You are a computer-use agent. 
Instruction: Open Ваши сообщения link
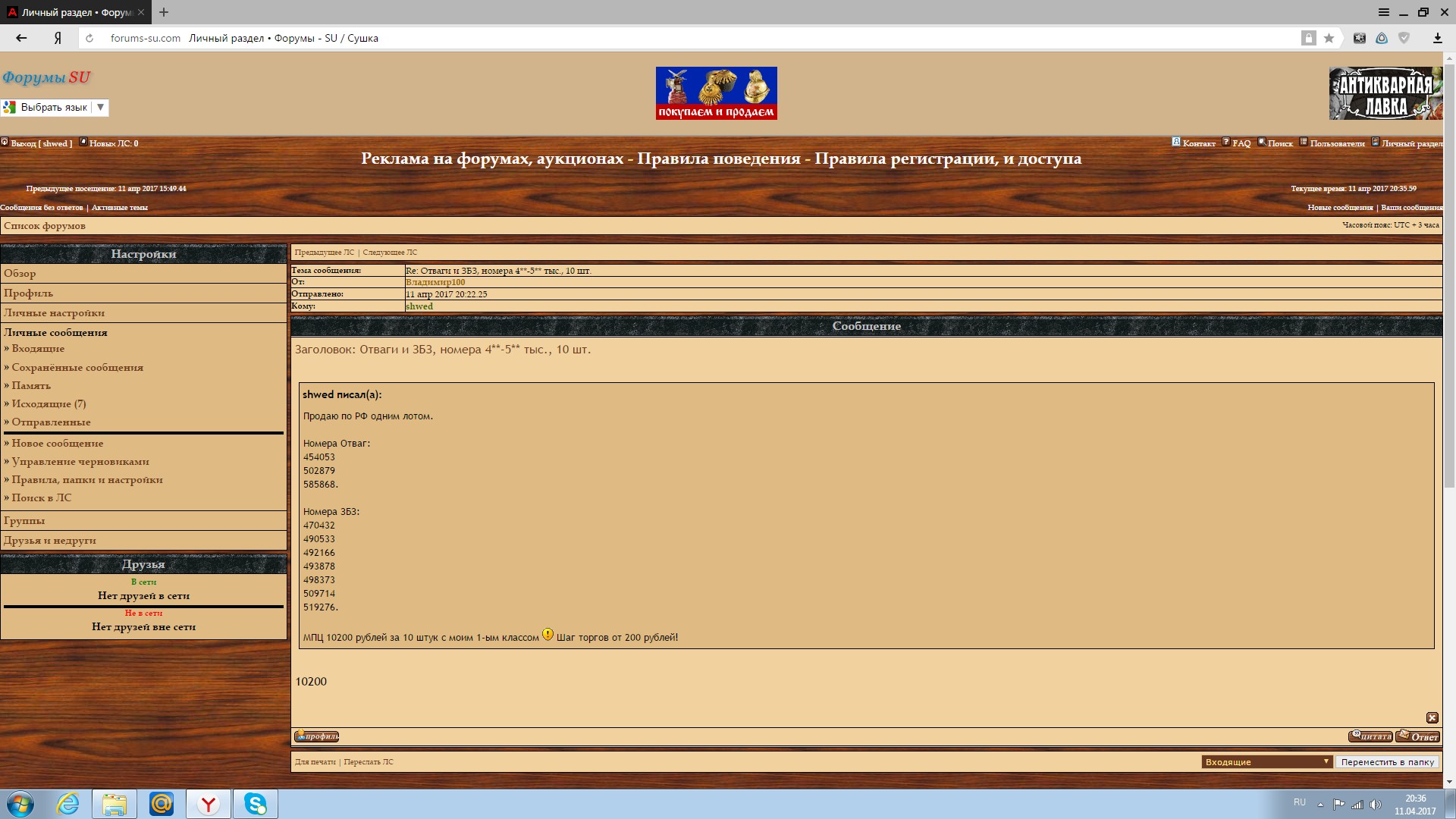1412,208
